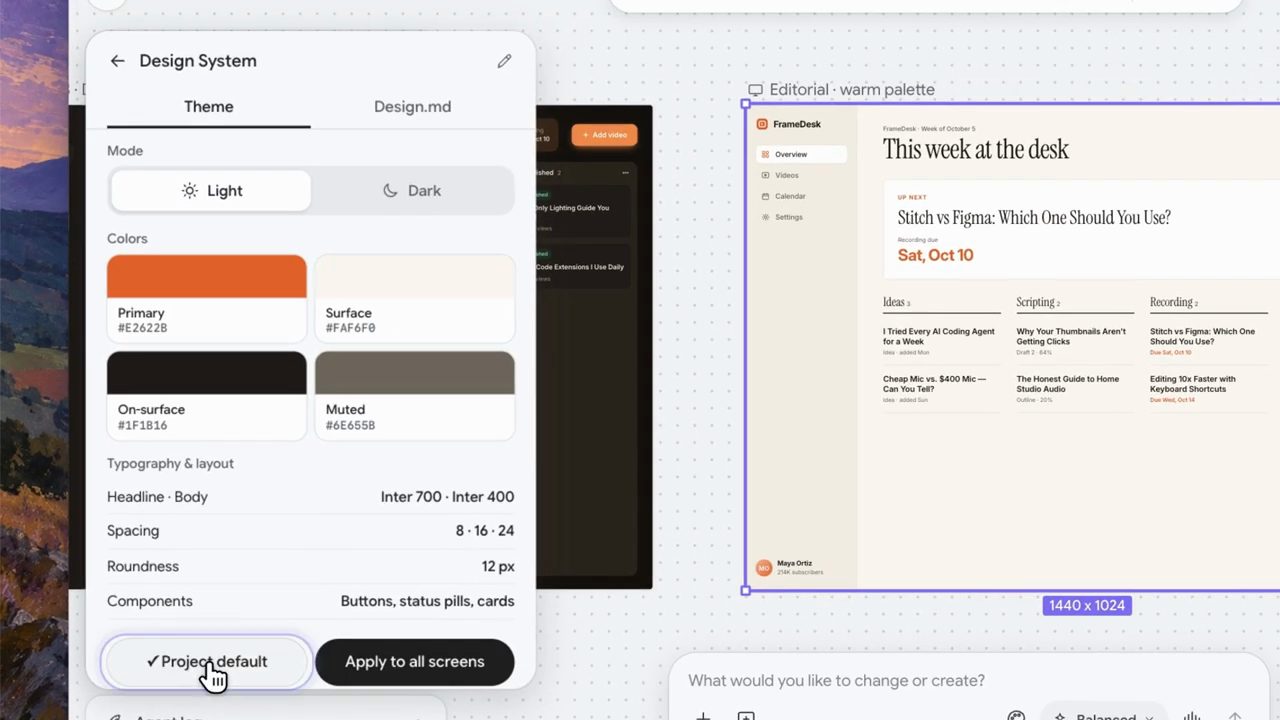This screenshot has width=1280, height=720.
Task: Select the Primary color swatch #E2622B
Action: (207, 298)
